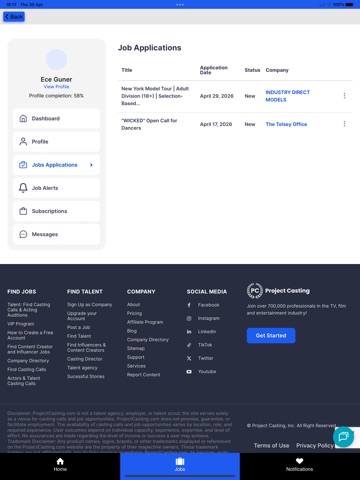Click the Job Alerts bell icon

tap(23, 188)
